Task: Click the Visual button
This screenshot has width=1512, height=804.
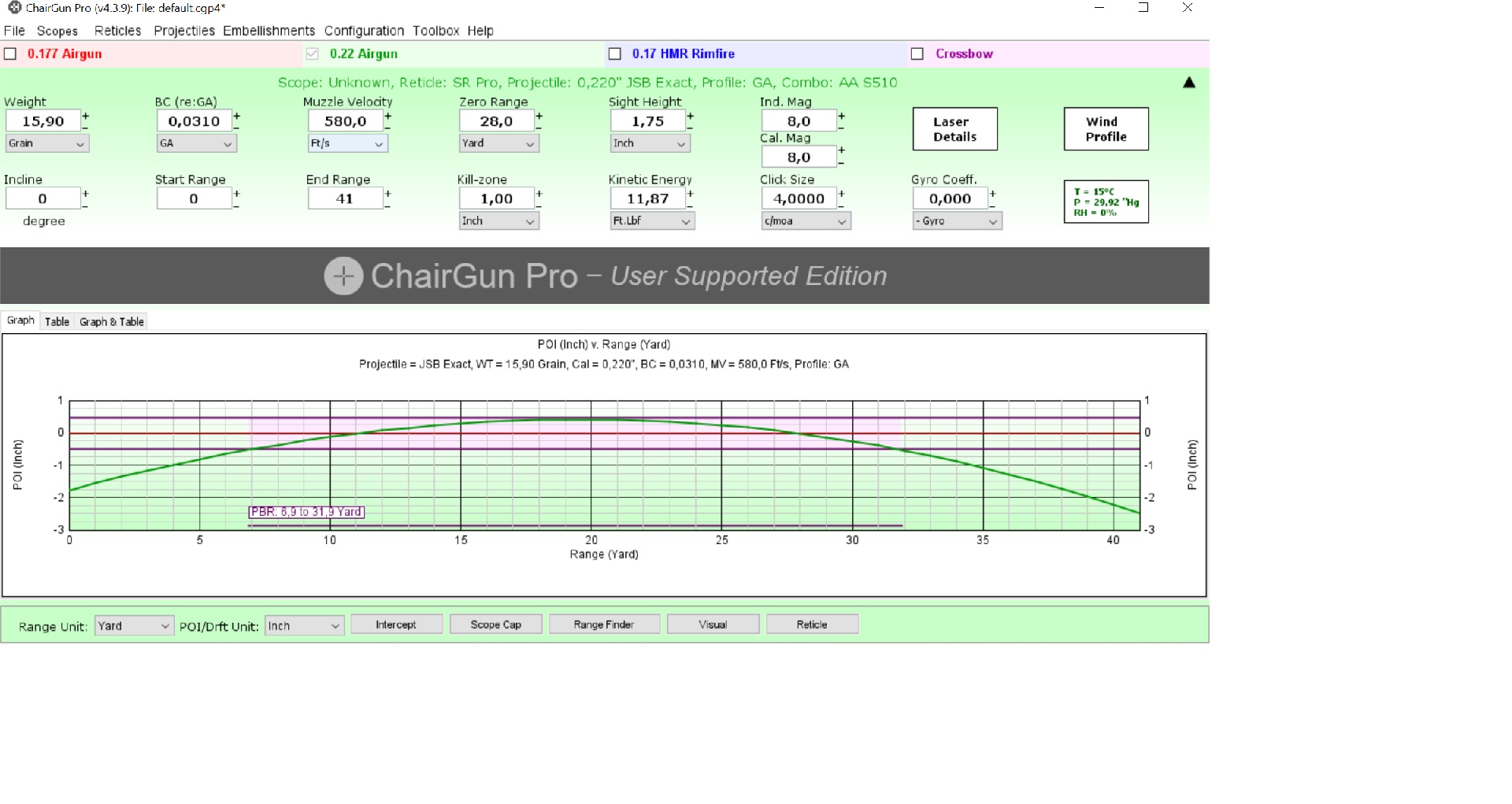Action: (713, 624)
